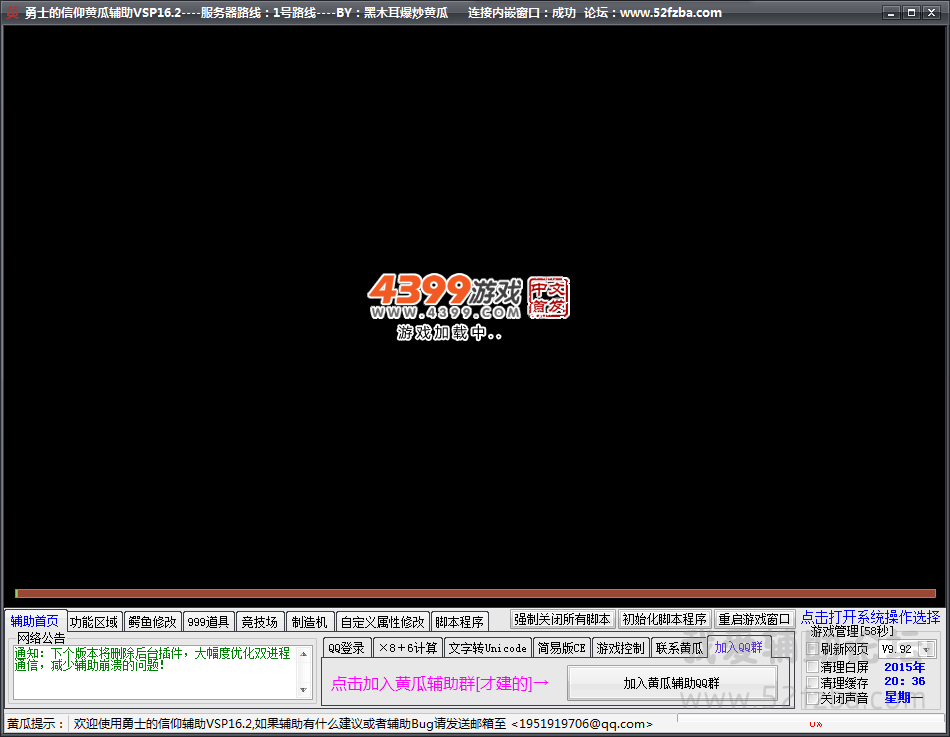Select the 脚本程序 tab

click(x=459, y=622)
